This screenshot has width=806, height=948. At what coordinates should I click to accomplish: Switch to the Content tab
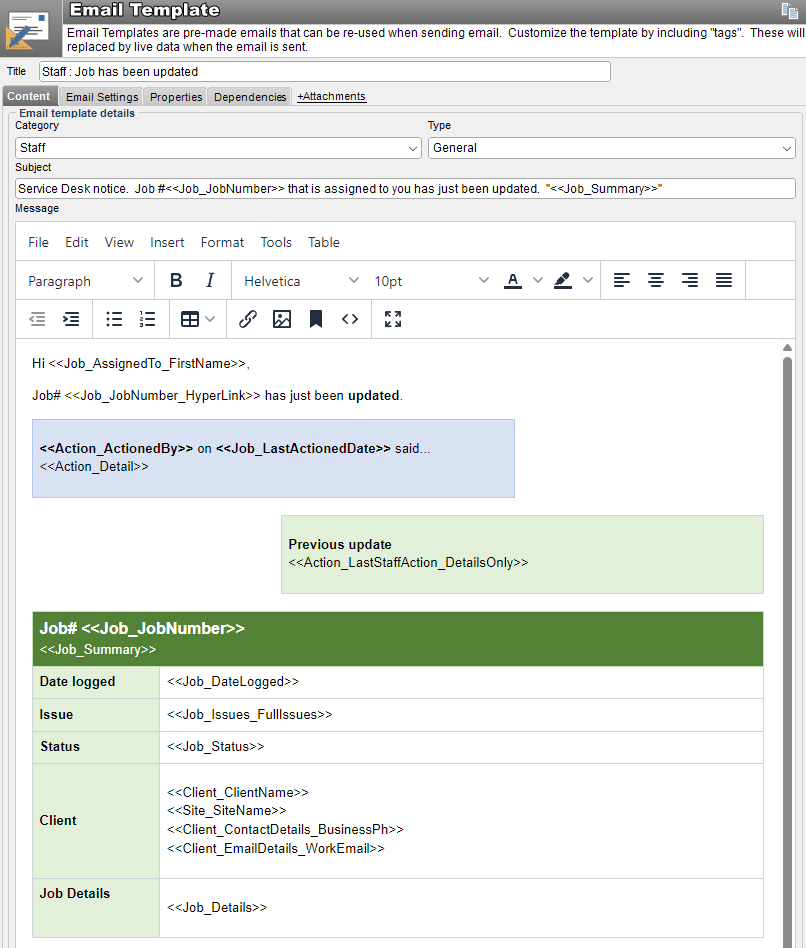(x=29, y=96)
